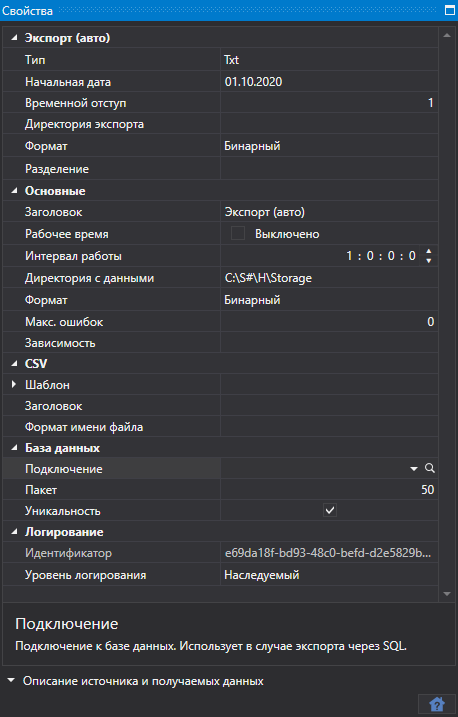Uncheck the Уникальность checkbox
458x717 pixels.
click(330, 510)
